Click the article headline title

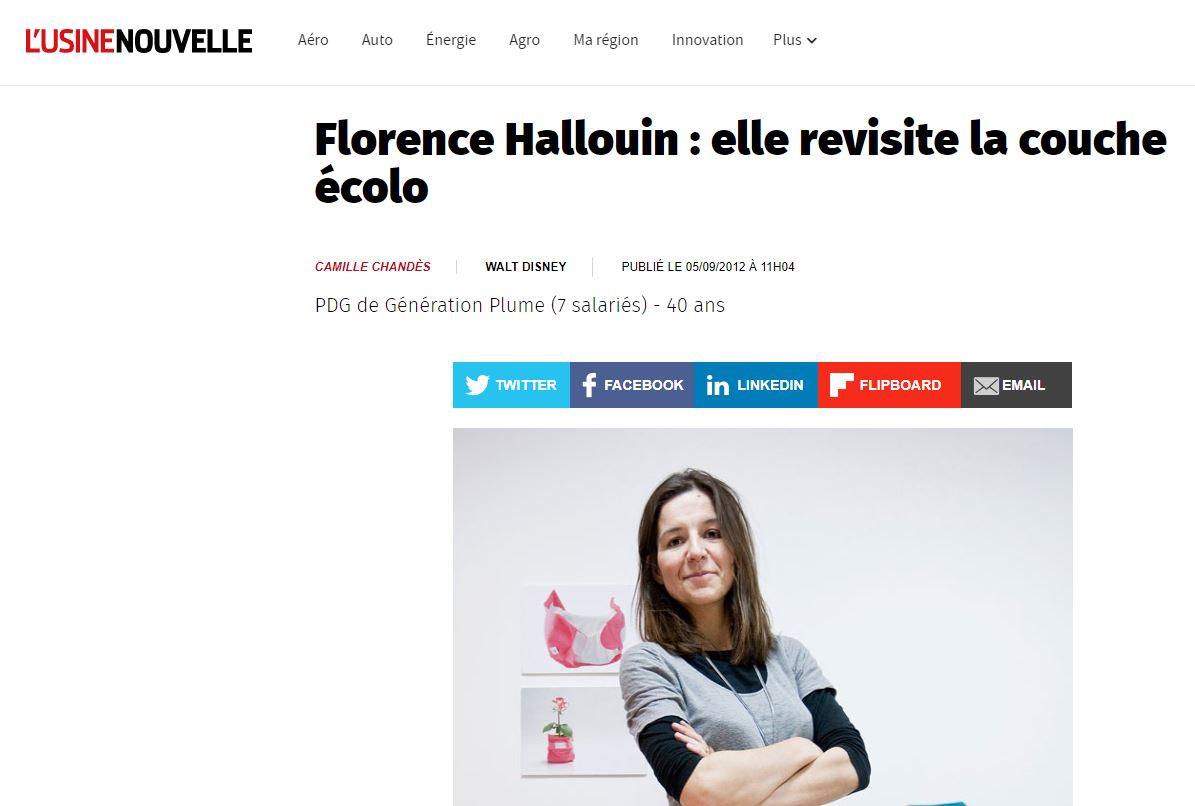click(741, 162)
